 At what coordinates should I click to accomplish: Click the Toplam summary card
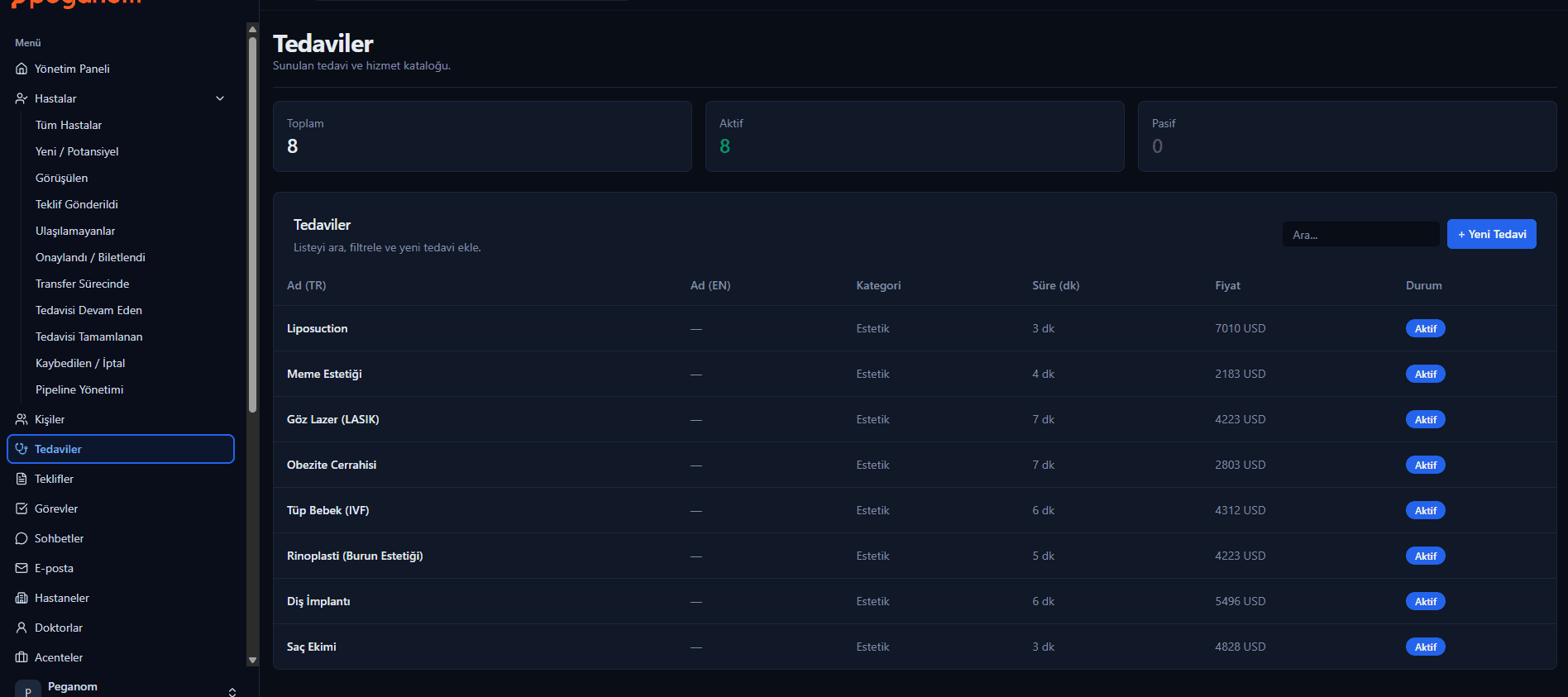(482, 136)
